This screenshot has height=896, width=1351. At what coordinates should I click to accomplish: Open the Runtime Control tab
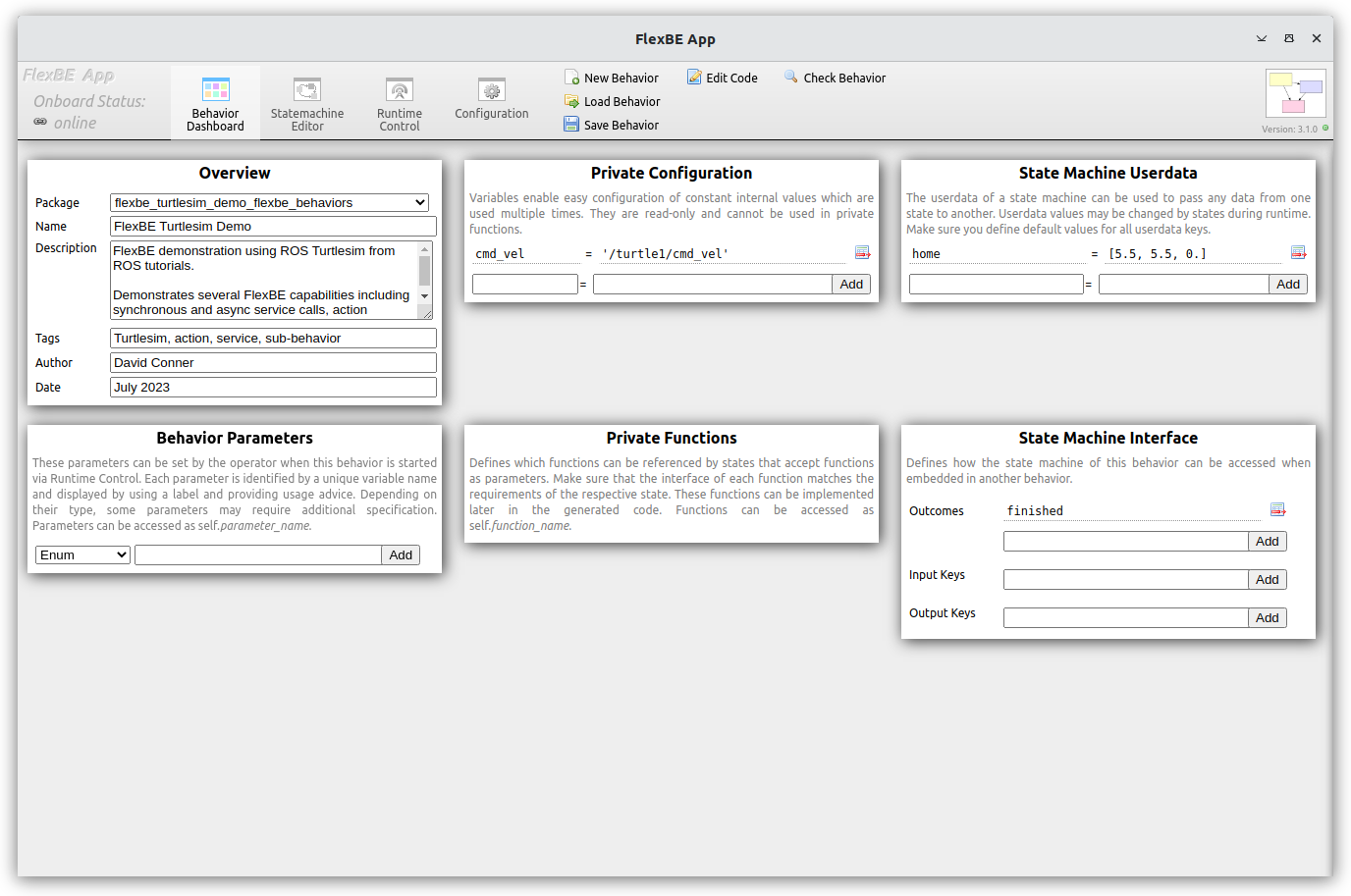400,103
